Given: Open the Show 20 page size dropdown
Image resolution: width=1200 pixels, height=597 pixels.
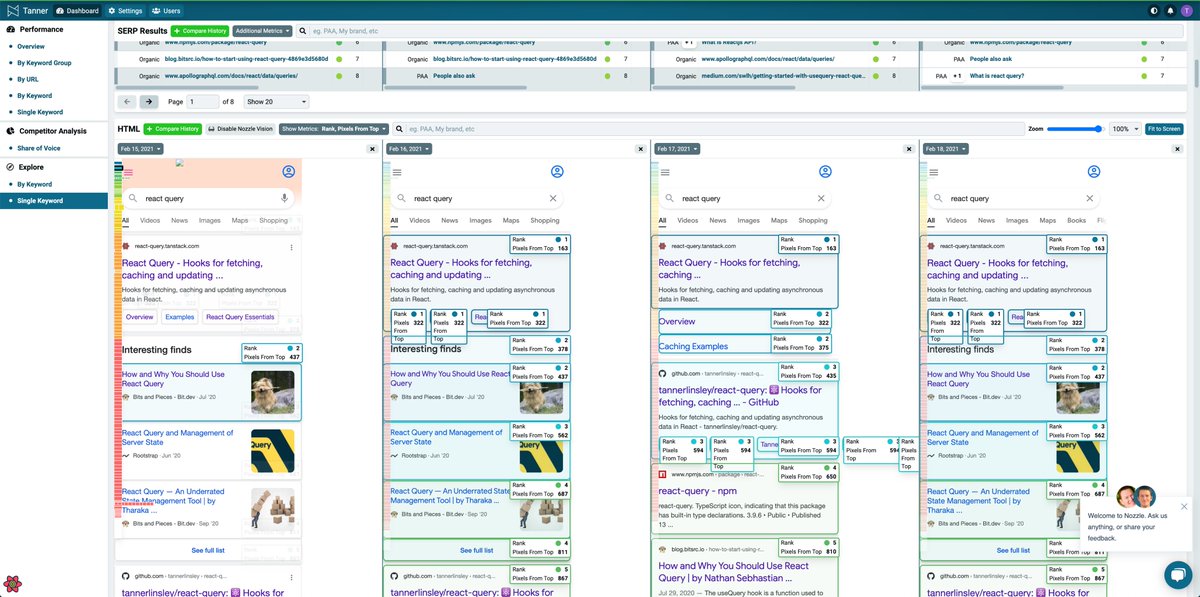Looking at the screenshot, I should pyautogui.click(x=276, y=102).
